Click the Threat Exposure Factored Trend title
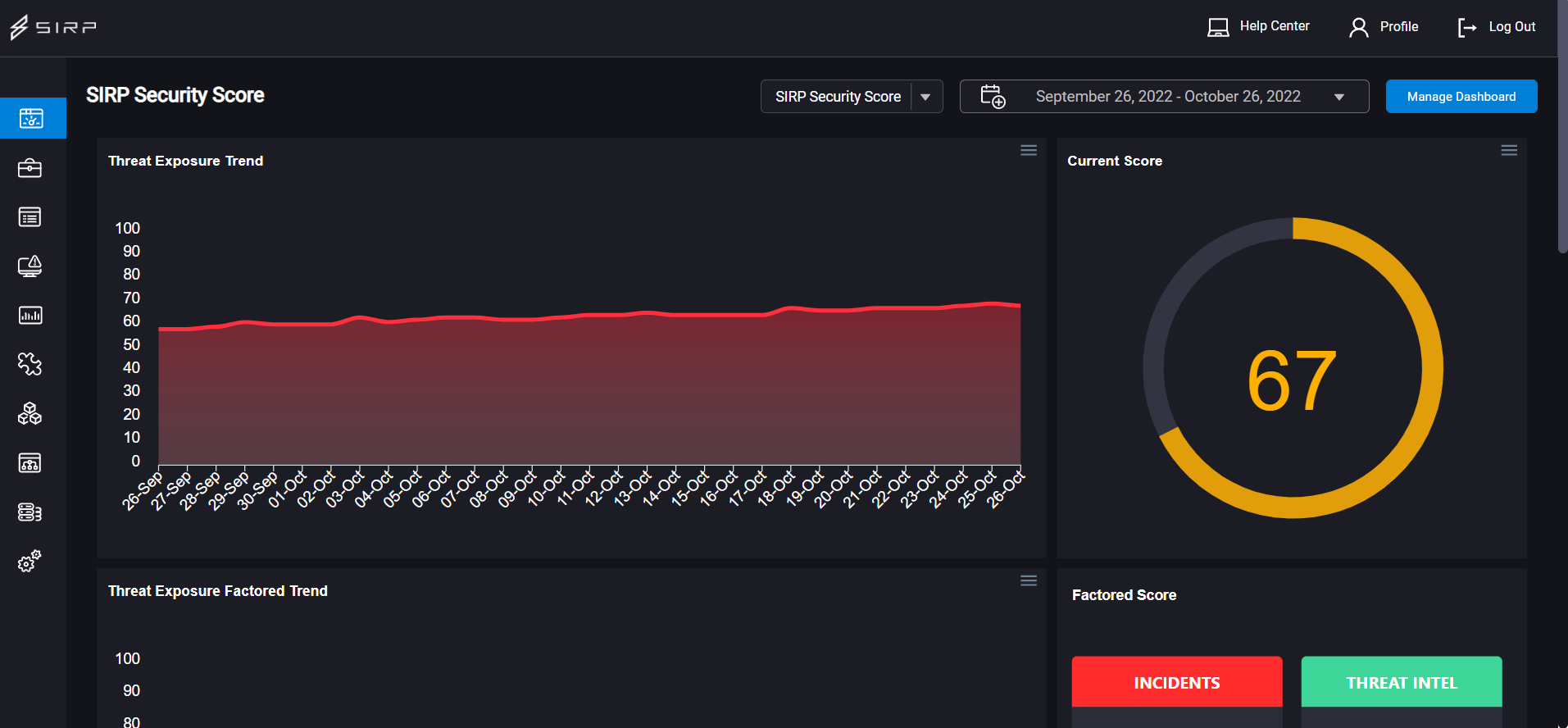The width and height of the screenshot is (1568, 728). point(218,591)
